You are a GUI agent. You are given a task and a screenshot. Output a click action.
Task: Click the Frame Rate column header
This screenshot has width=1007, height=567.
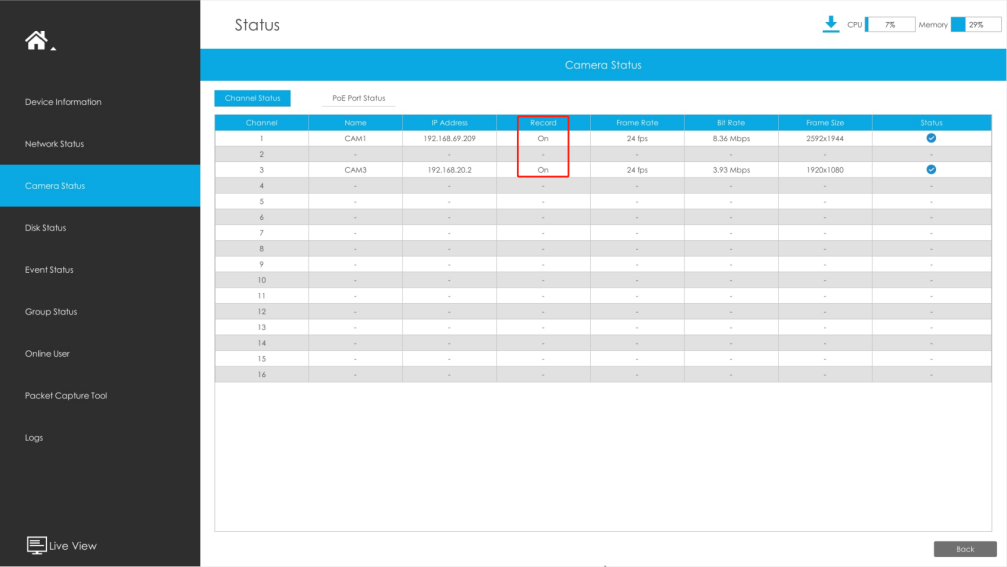pyautogui.click(x=637, y=123)
